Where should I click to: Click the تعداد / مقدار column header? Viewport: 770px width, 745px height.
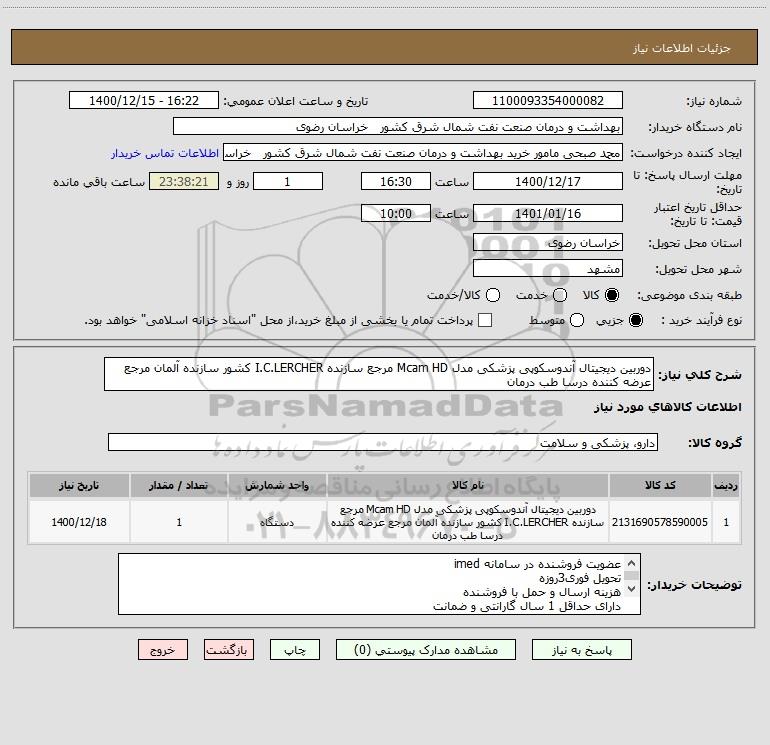coord(179,485)
